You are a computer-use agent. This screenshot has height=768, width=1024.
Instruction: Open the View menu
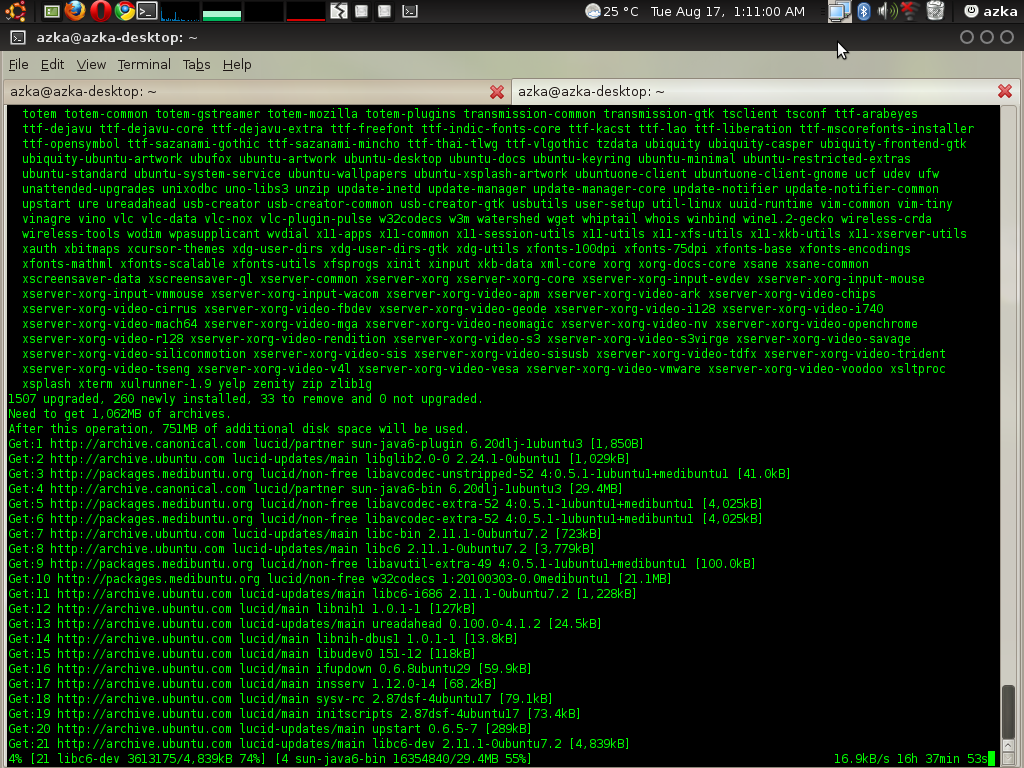point(91,65)
